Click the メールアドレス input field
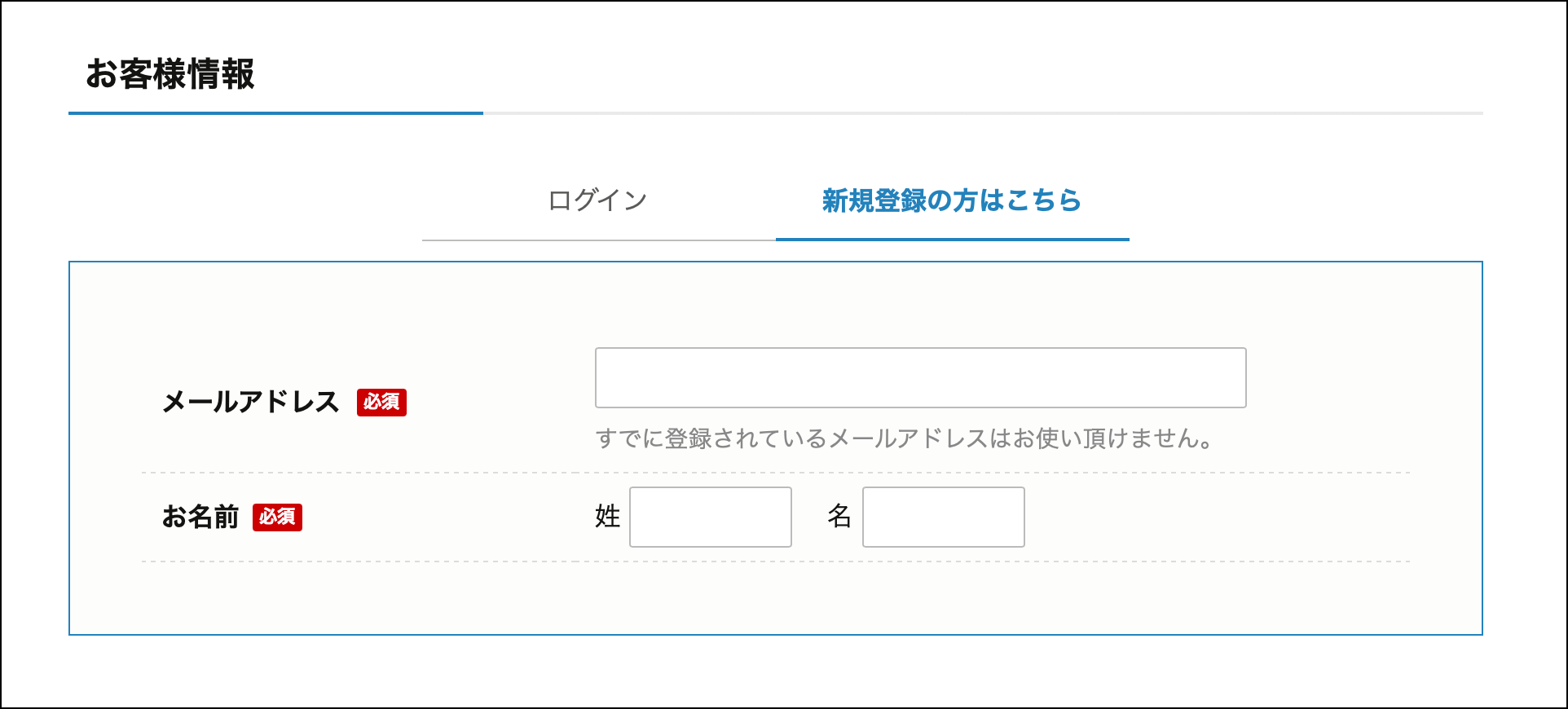1568x709 pixels. coord(920,378)
